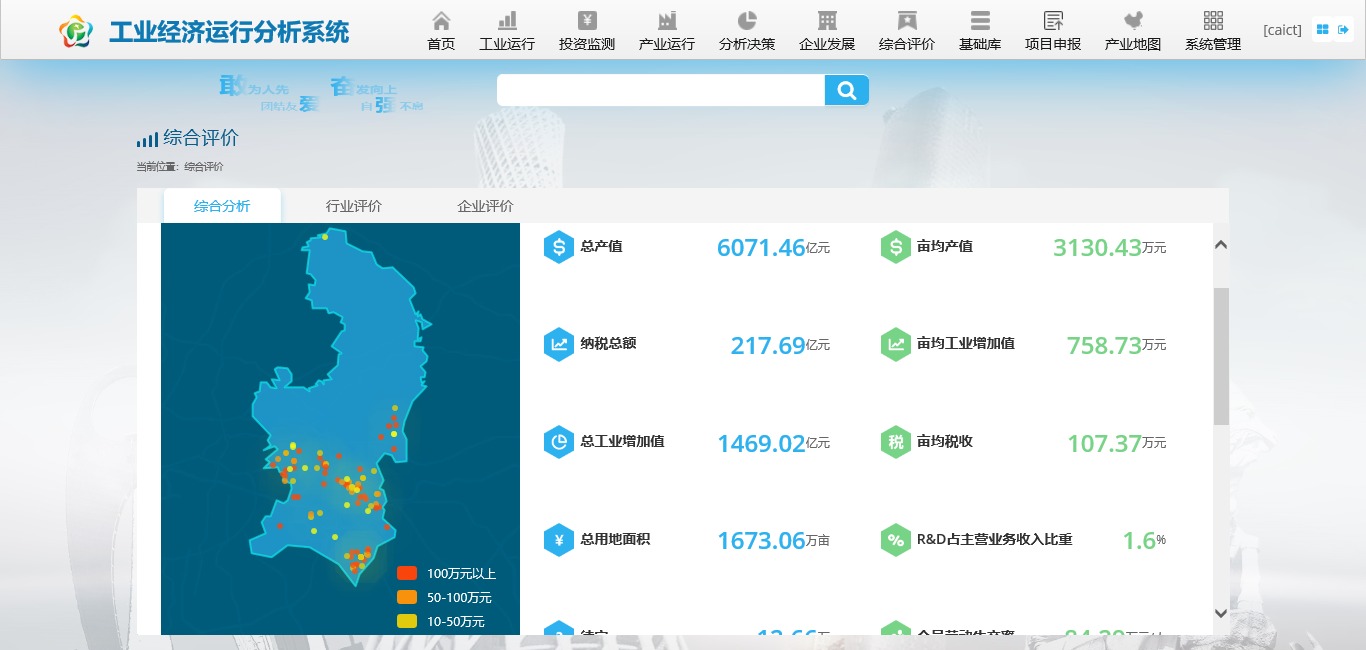Click the system logo at top left

coord(76,32)
